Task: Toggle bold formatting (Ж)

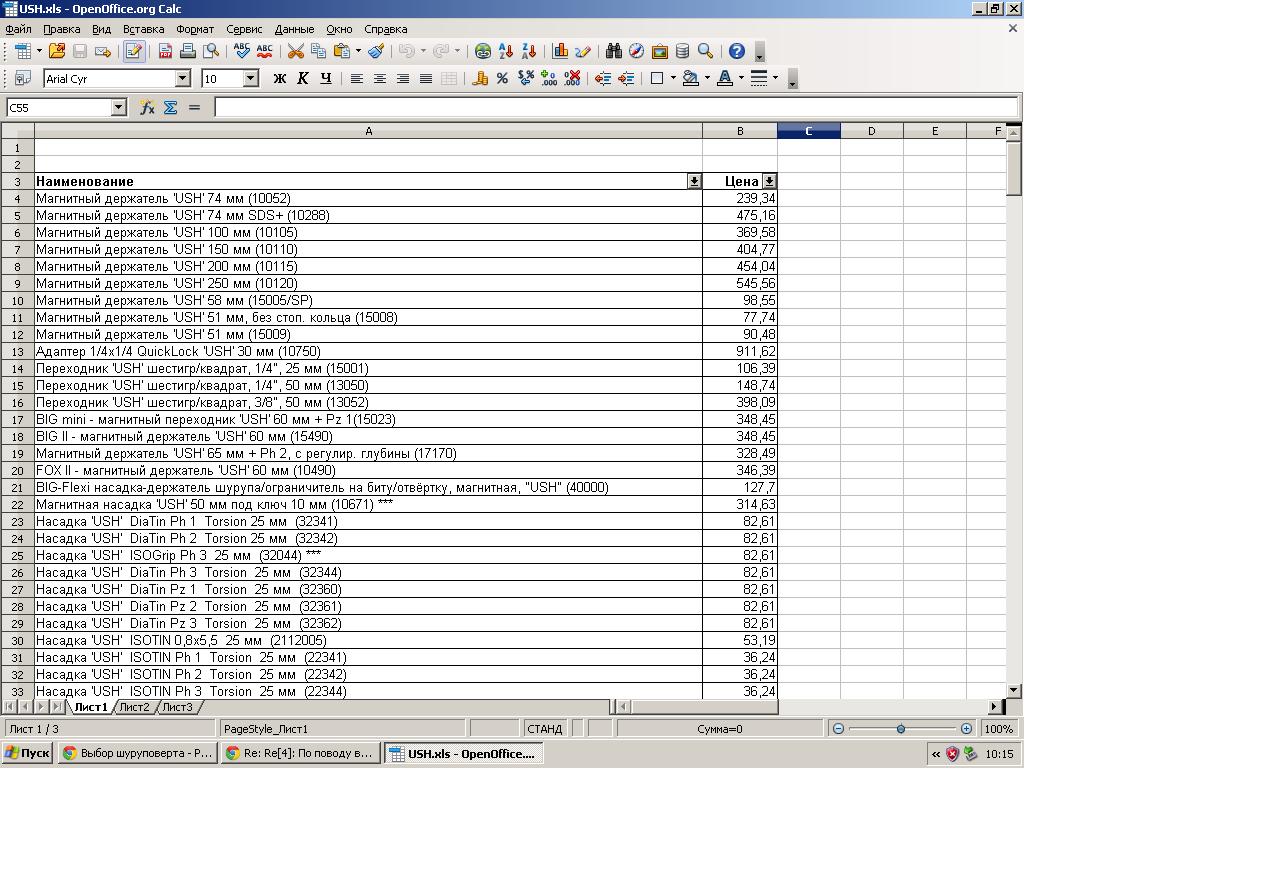Action: tap(280, 78)
